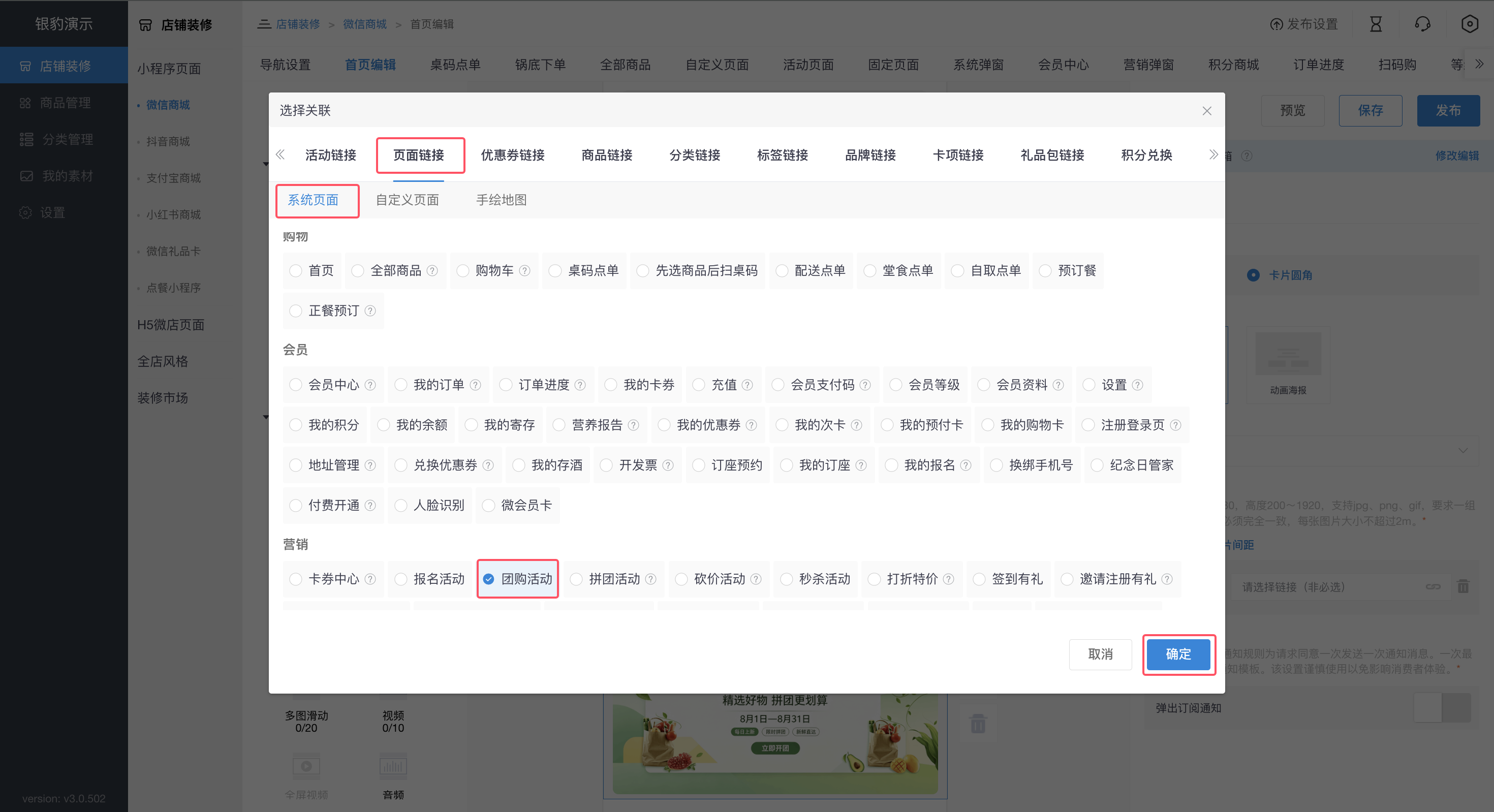This screenshot has height=812, width=1494.
Task: Switch to 商品链接 tab
Action: 607,155
